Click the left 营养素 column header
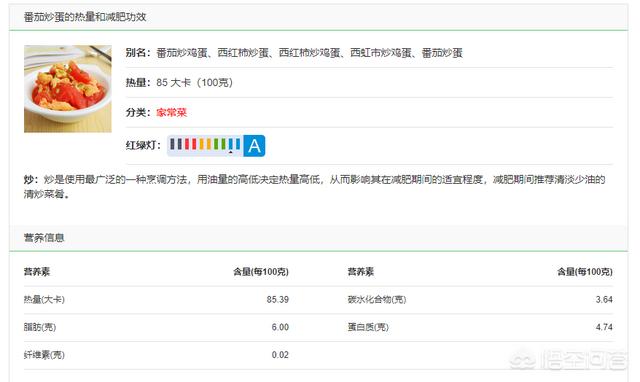 pos(37,272)
